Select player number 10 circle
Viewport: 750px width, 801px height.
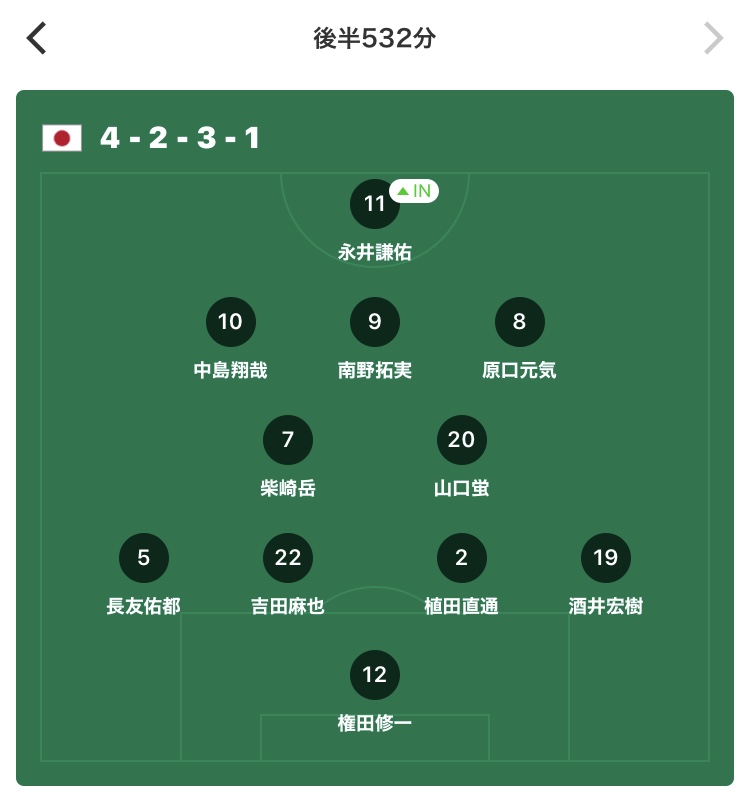230,322
